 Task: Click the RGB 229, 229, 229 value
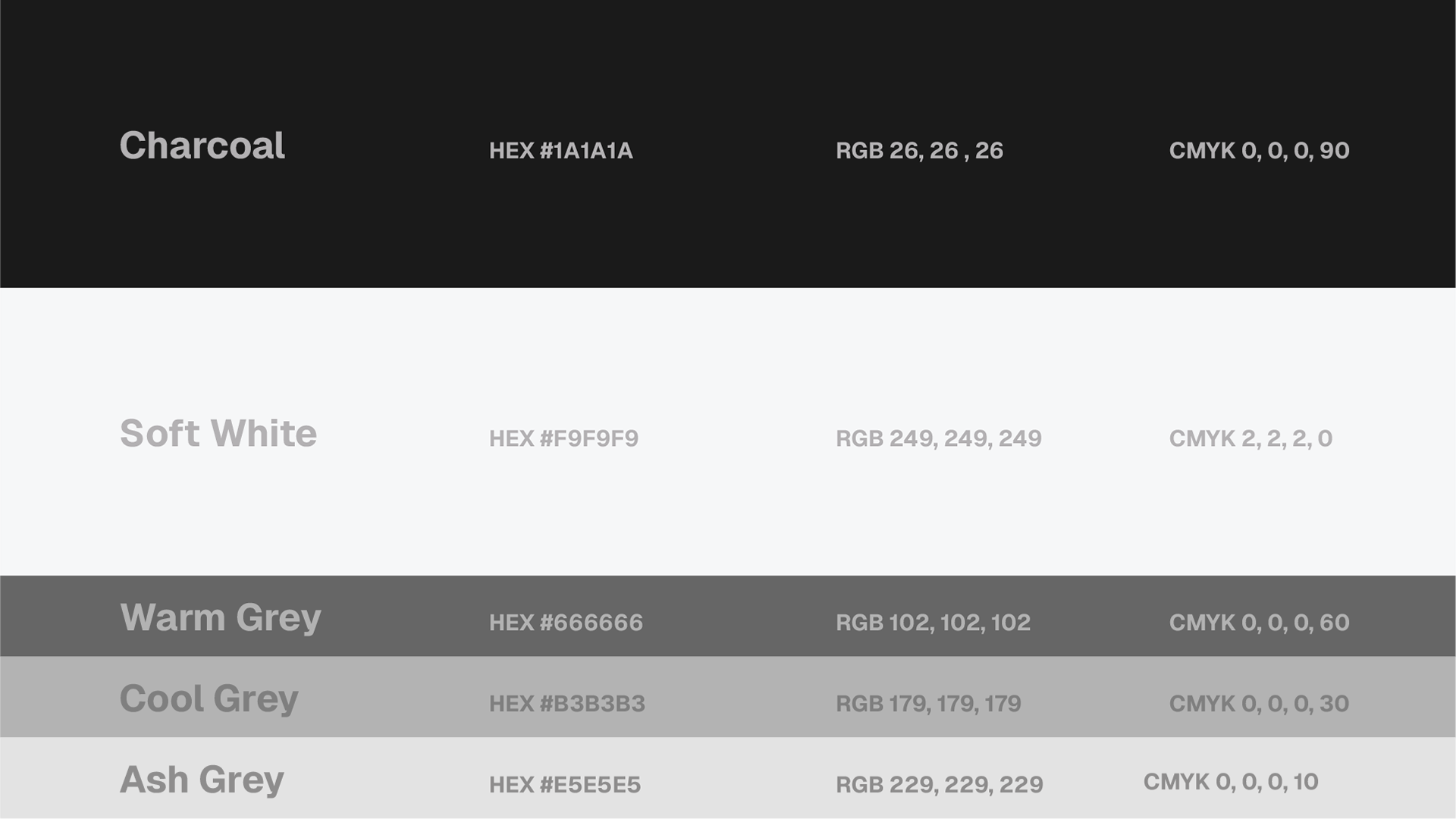pyautogui.click(x=939, y=785)
